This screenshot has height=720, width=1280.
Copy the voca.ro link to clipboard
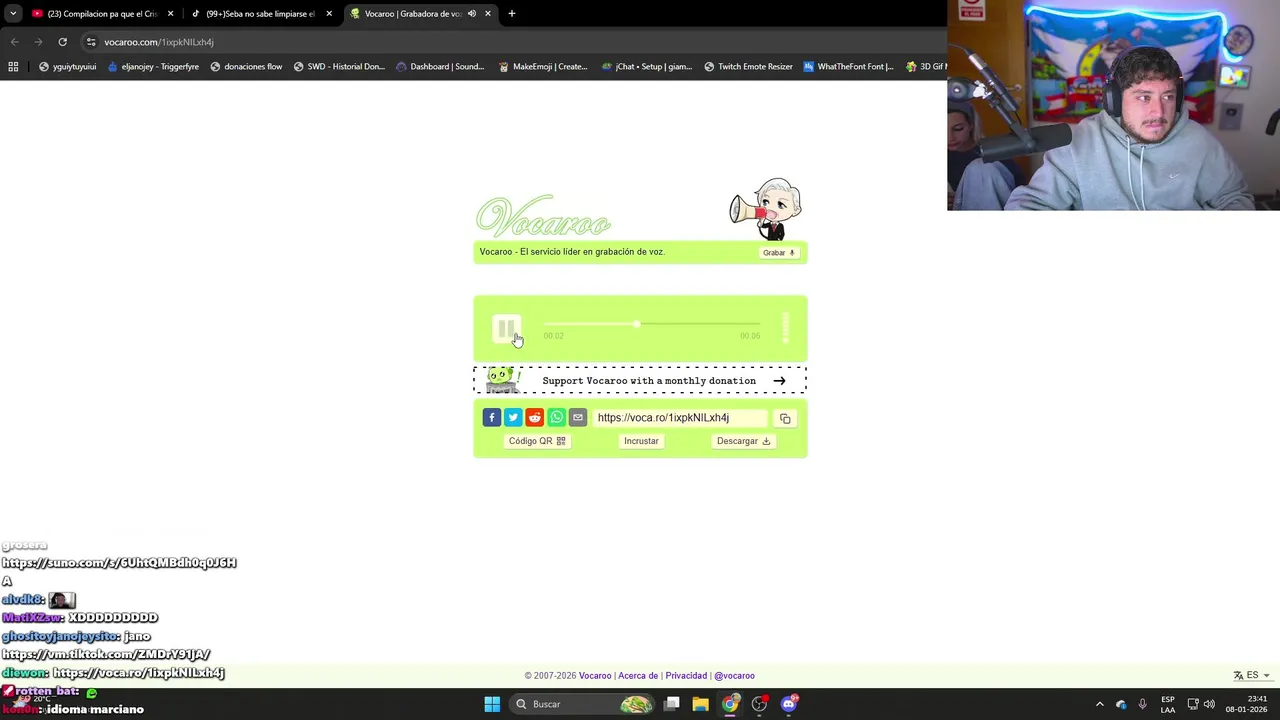(x=785, y=418)
